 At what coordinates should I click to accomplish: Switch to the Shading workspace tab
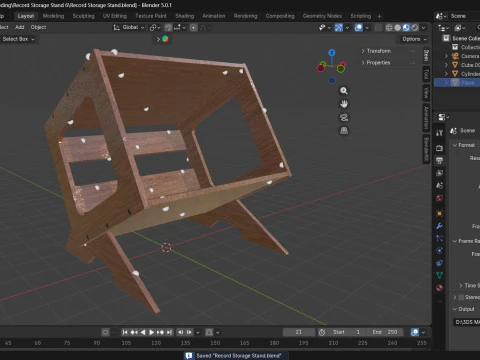[185, 16]
